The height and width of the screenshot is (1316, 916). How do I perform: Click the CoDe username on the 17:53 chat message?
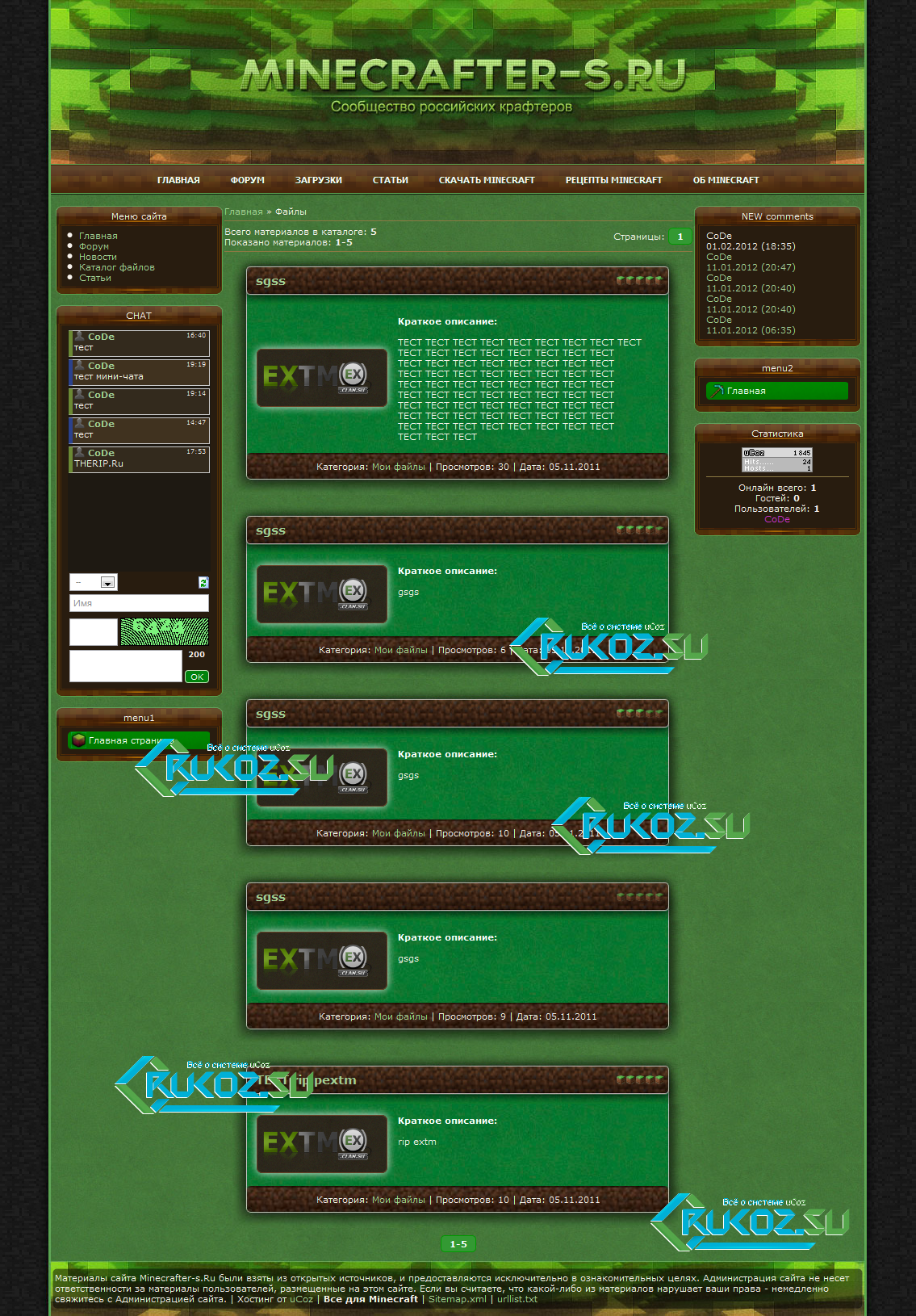pos(101,453)
